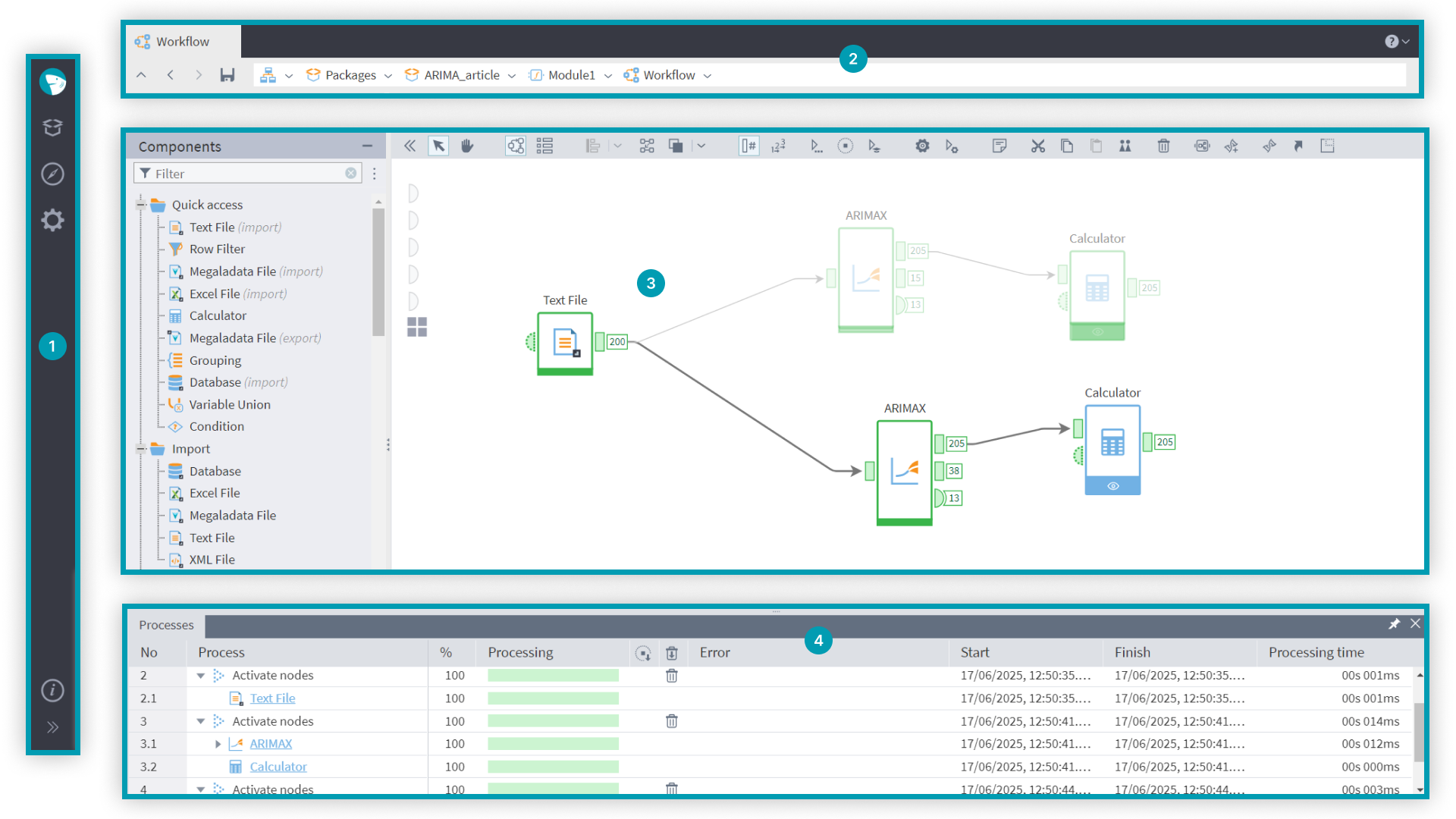Click the Copy icon in toolbar
The image size is (1456, 819).
click(x=1067, y=146)
